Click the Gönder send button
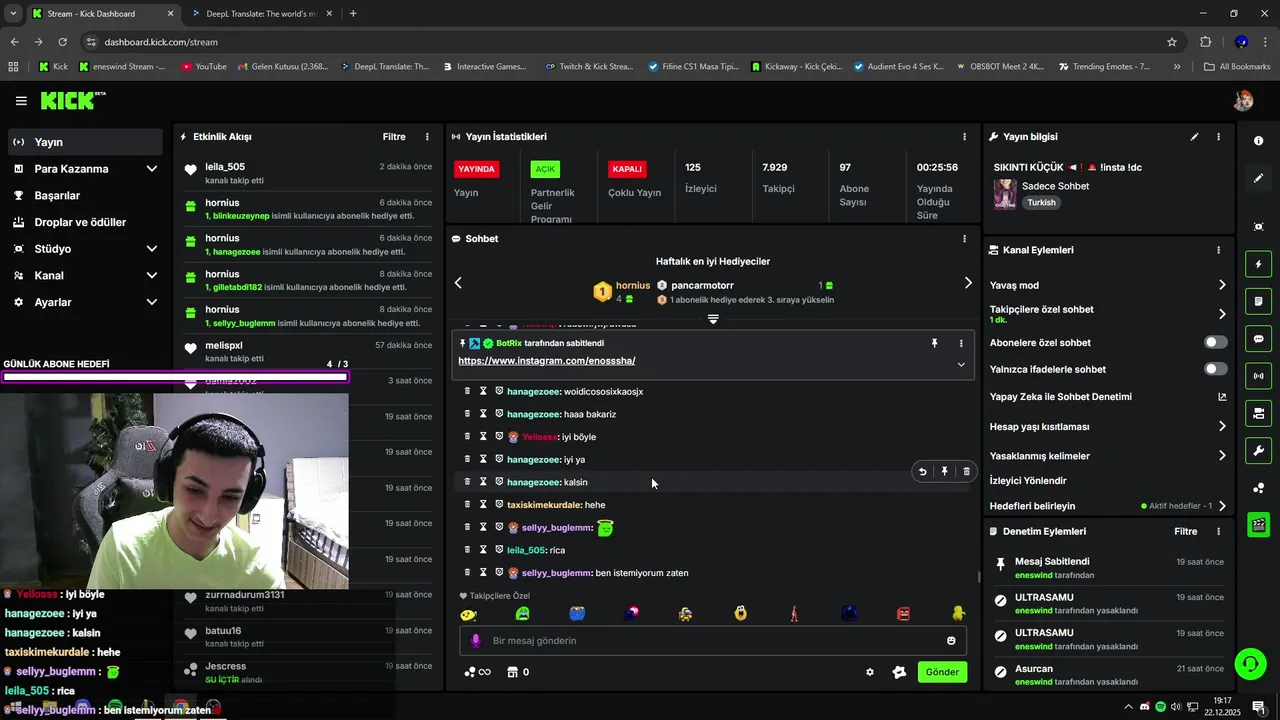Viewport: 1280px width, 720px height. [942, 672]
